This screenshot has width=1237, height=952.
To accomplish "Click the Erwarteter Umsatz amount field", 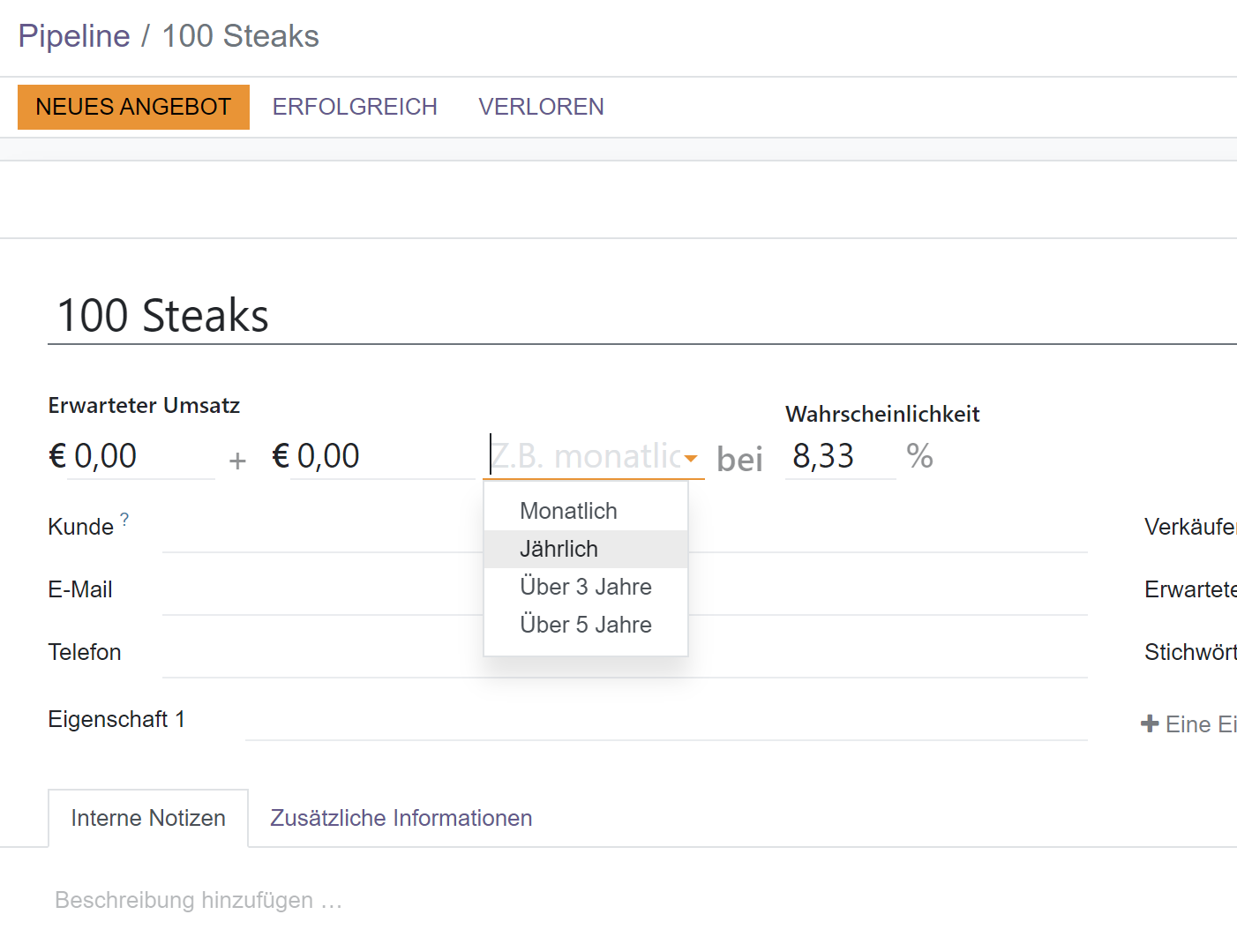I will [141, 457].
